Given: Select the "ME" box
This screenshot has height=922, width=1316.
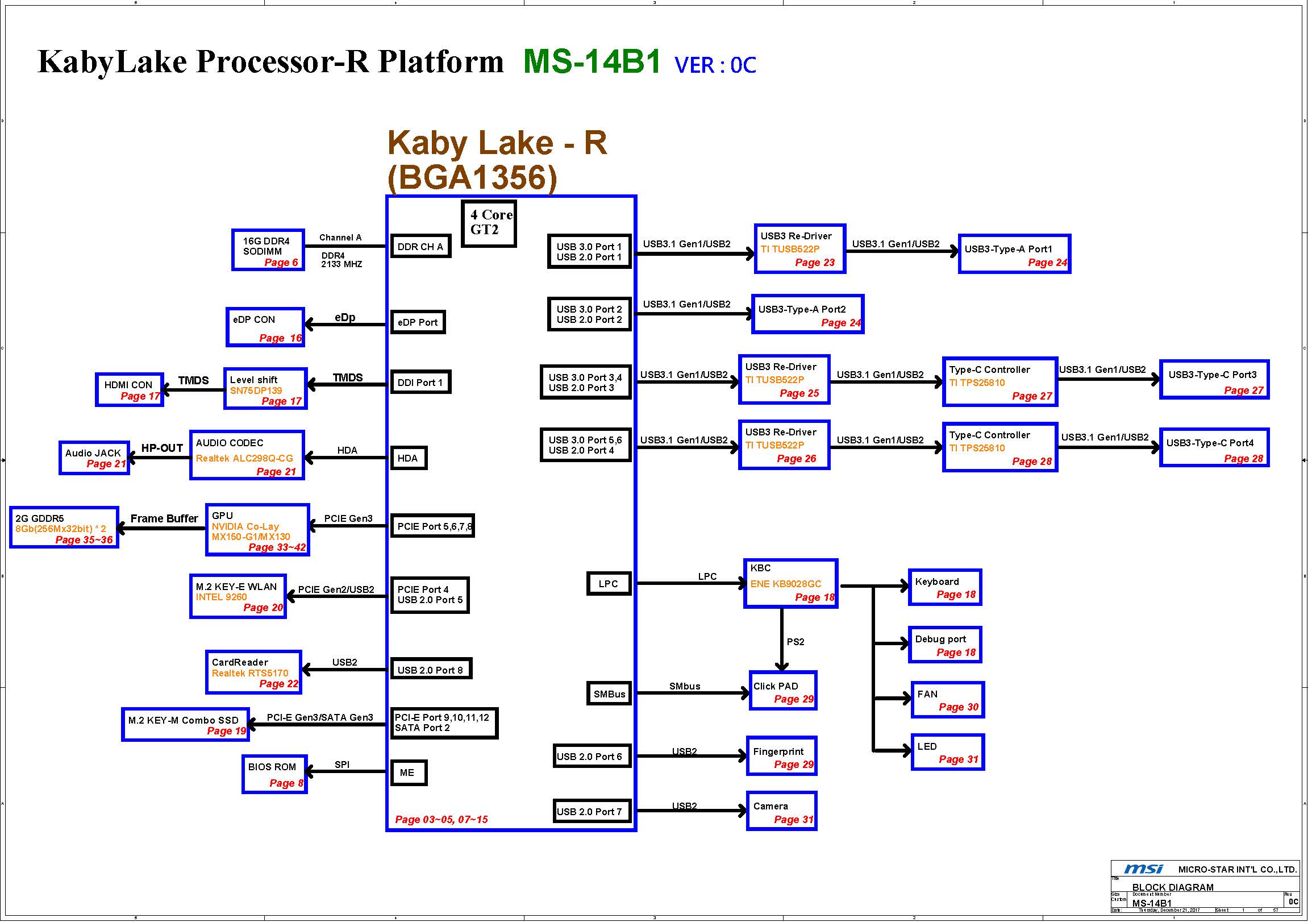Looking at the screenshot, I should click(409, 773).
